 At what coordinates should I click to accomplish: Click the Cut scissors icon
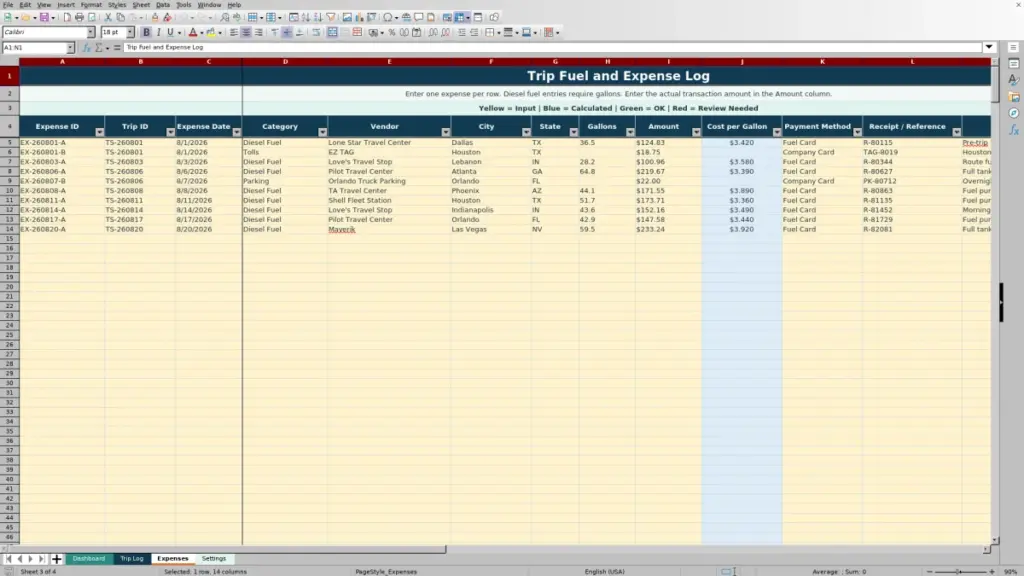(x=108, y=18)
